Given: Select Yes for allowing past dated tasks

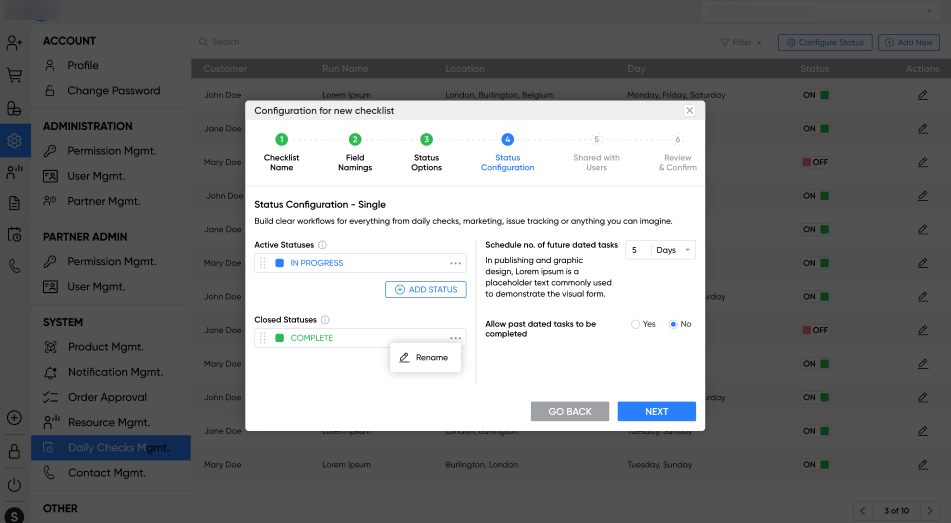Looking at the screenshot, I should [x=635, y=325].
